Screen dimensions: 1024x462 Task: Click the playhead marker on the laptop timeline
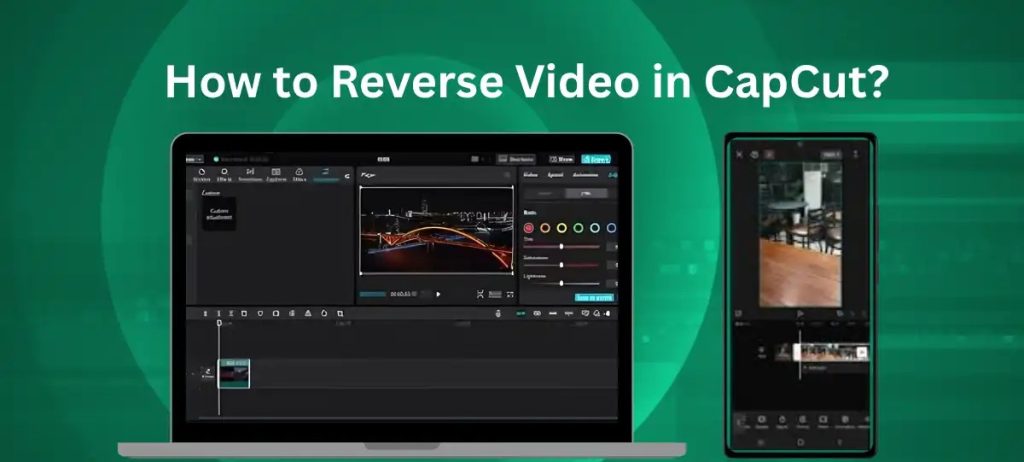pyautogui.click(x=219, y=323)
